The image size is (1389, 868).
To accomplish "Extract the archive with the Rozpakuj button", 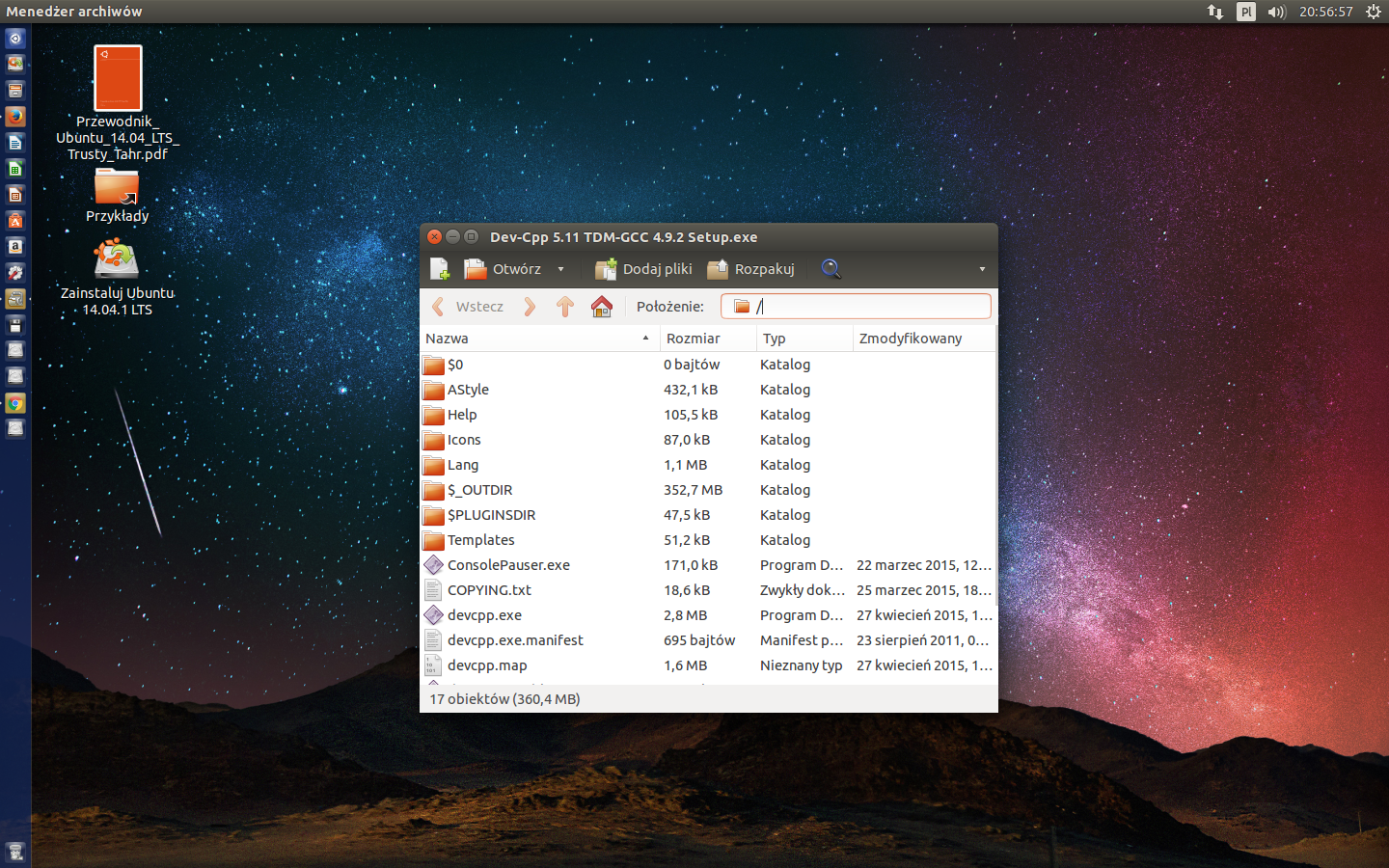I will tap(751, 269).
